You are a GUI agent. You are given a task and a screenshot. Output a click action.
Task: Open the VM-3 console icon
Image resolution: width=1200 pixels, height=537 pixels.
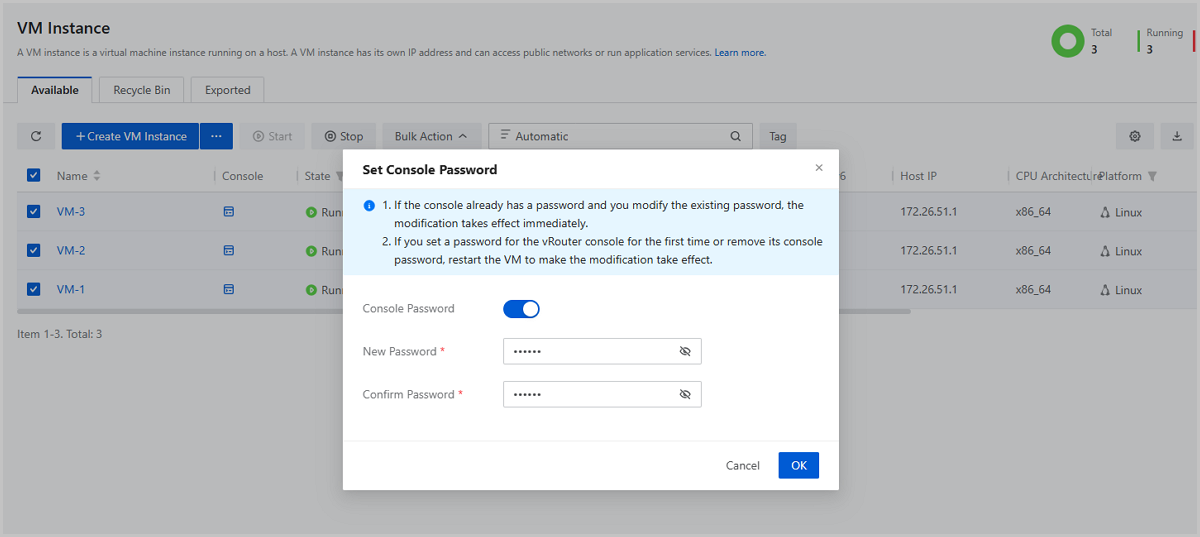pos(228,212)
